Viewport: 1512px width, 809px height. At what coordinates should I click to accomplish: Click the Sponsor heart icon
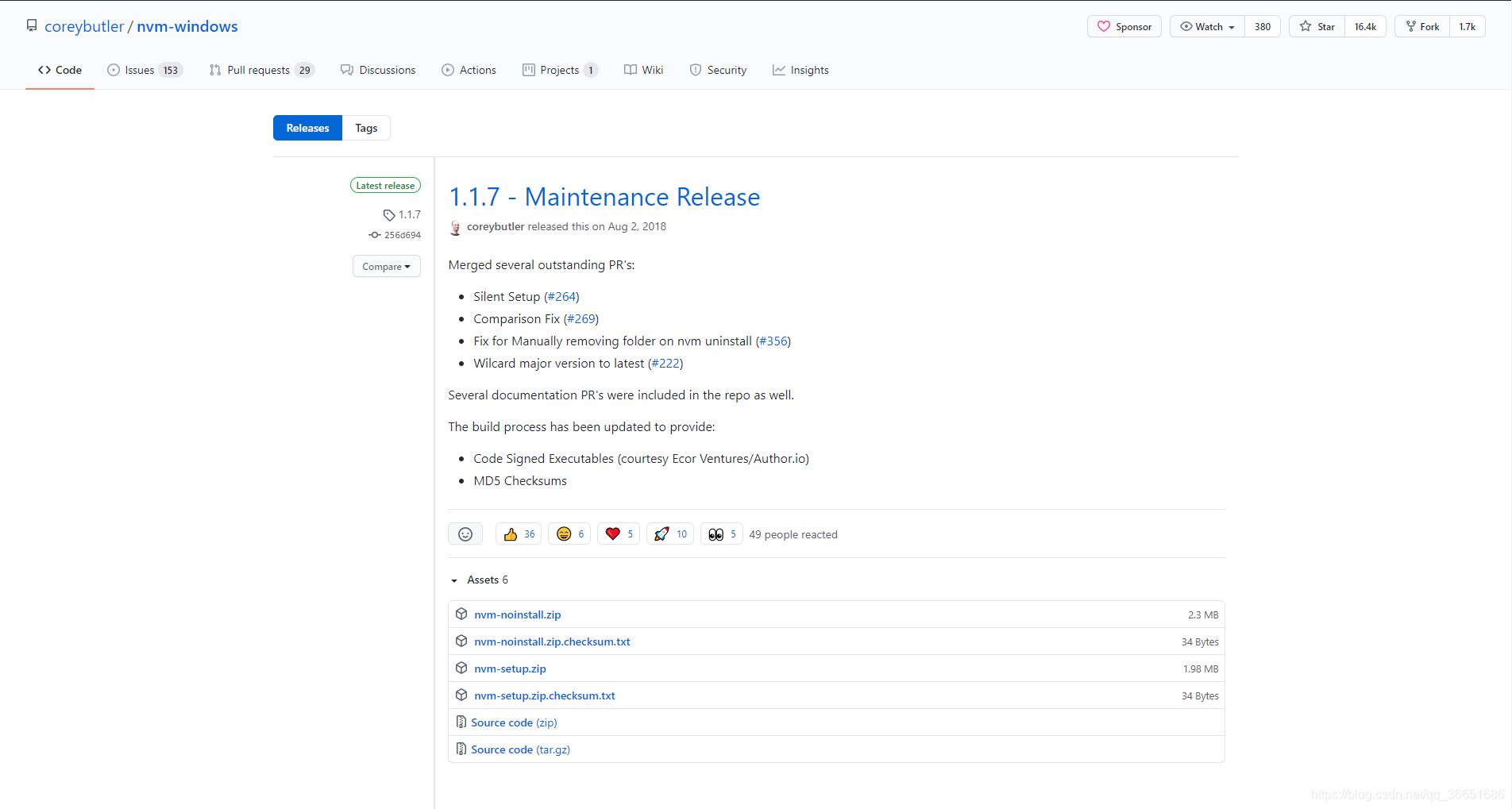click(x=1104, y=26)
